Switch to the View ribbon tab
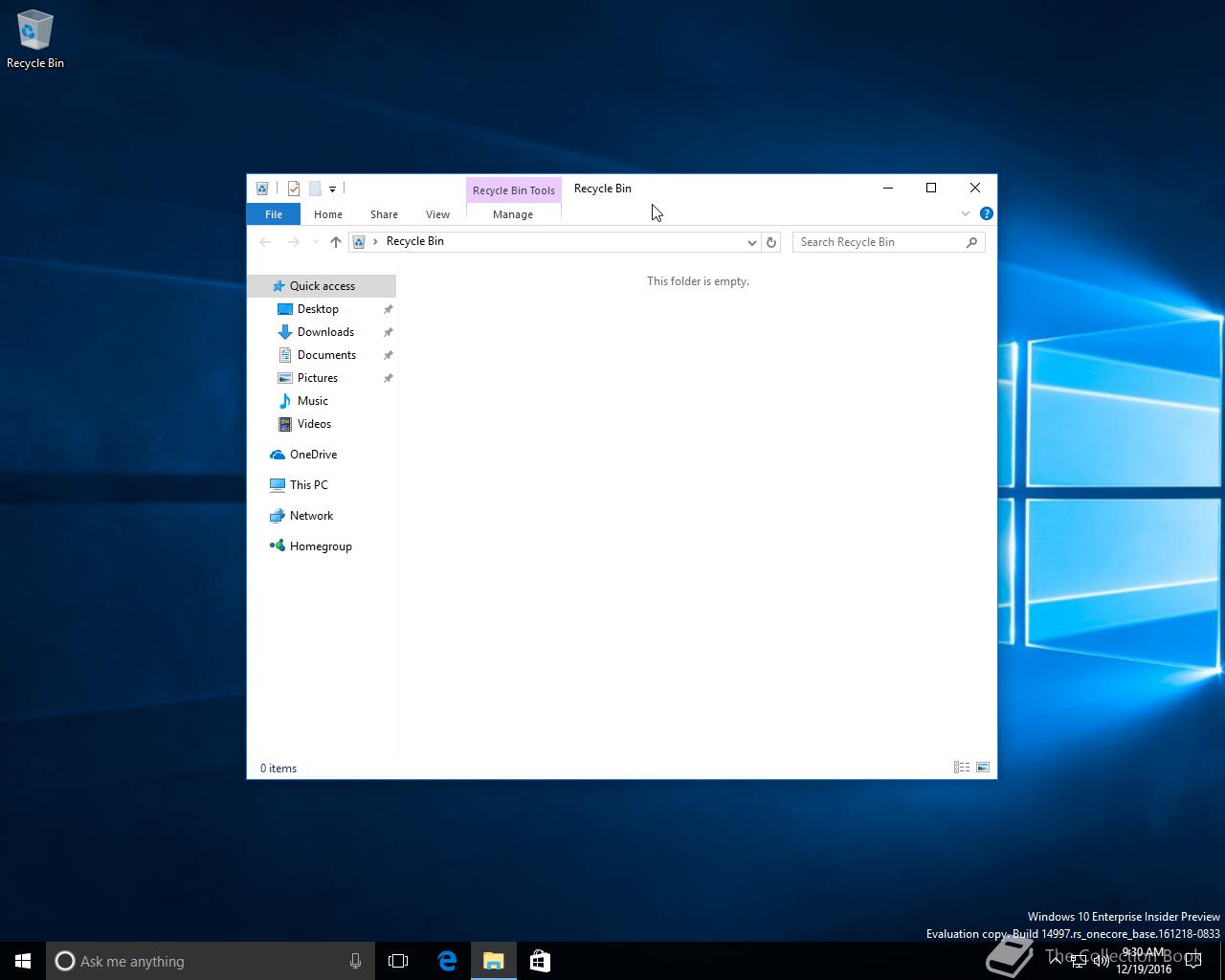This screenshot has height=980, width=1225. pos(437,214)
